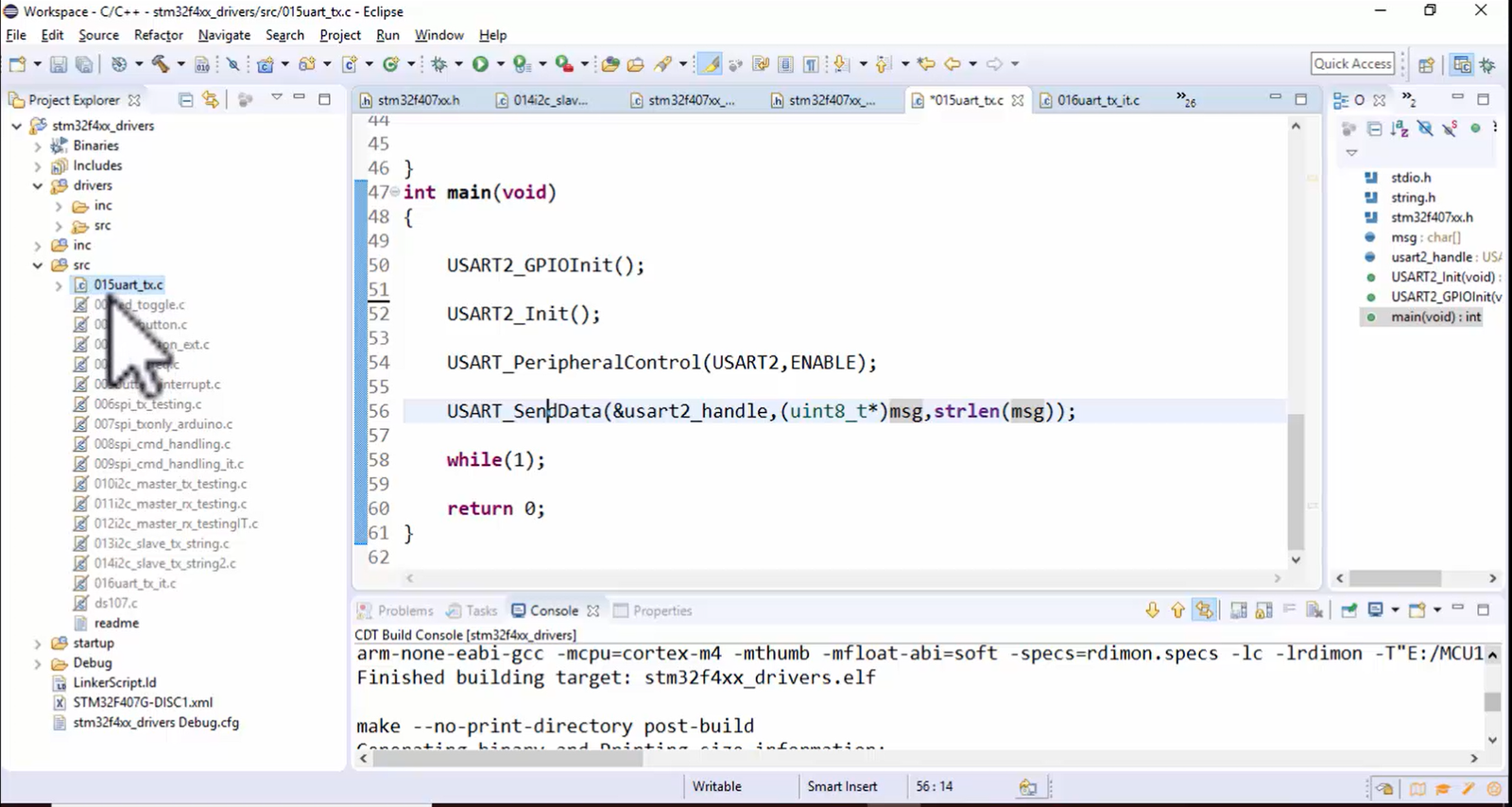1512x807 pixels.
Task: Select main(void) : int in Outline
Action: click(1435, 317)
